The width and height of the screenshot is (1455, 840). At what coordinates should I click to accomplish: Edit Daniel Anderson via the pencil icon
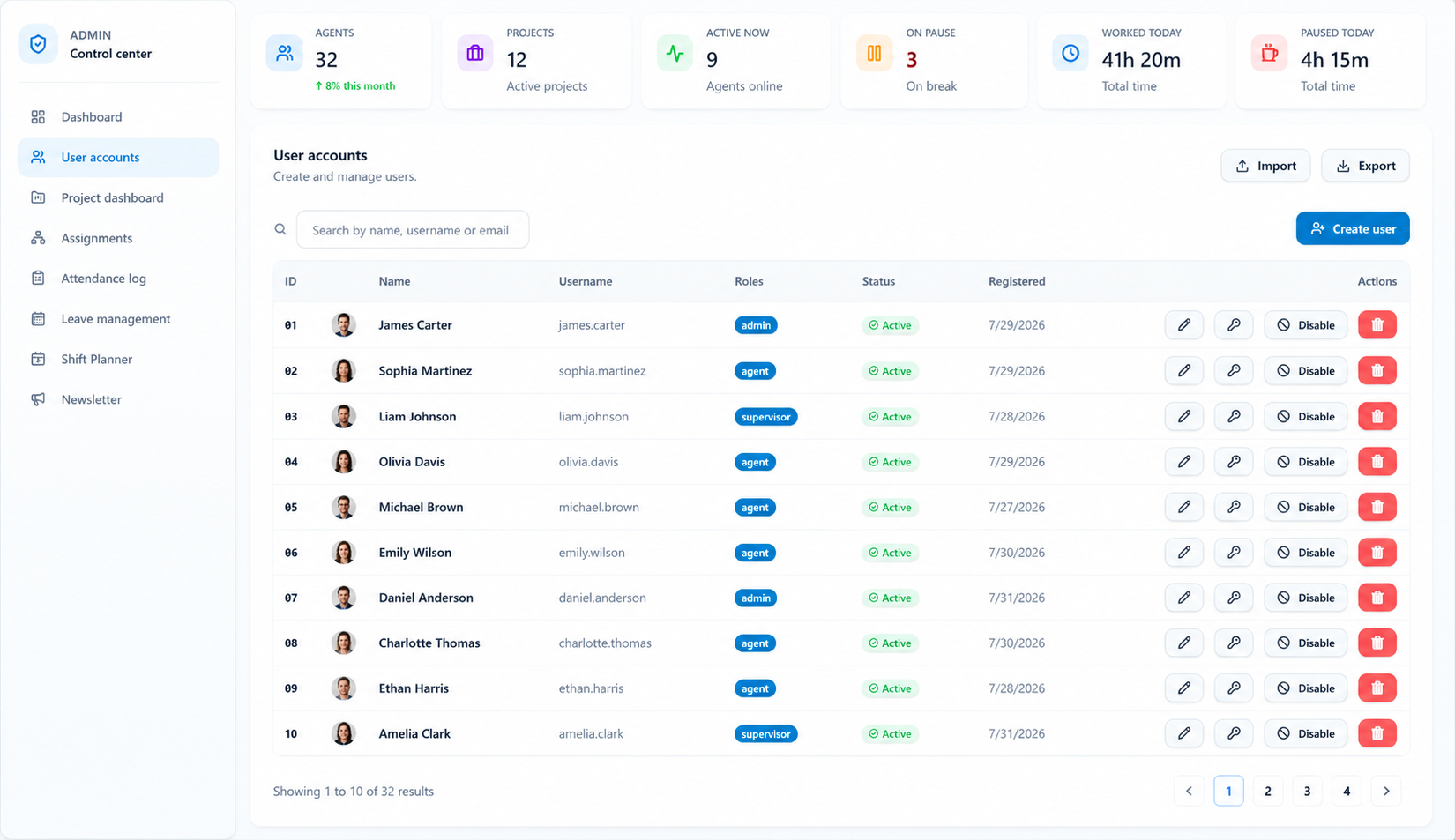coord(1183,598)
